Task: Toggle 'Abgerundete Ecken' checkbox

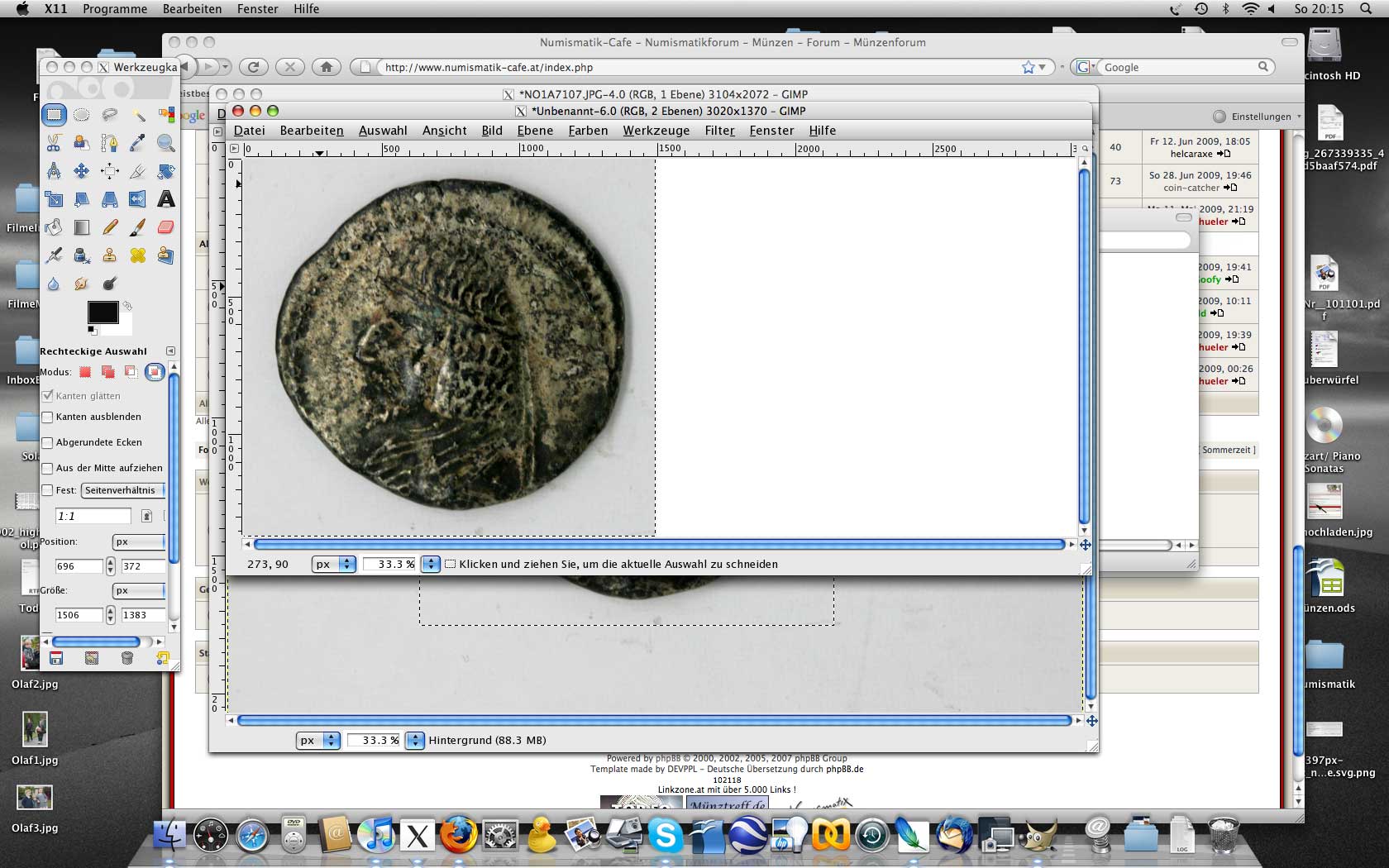Action: pyautogui.click(x=48, y=443)
